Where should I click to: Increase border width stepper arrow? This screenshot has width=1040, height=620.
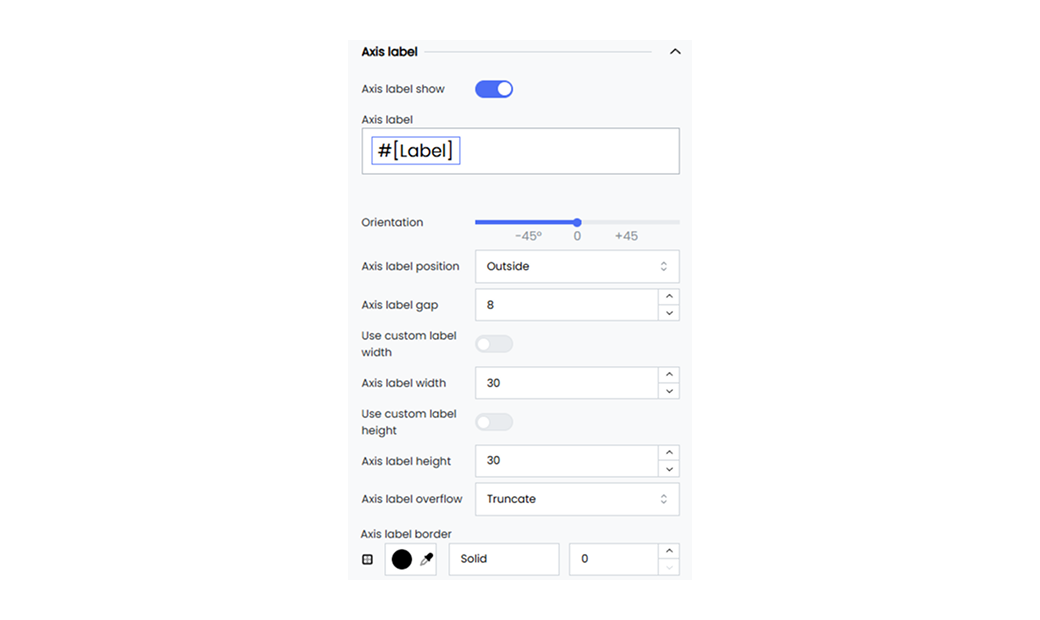[669, 551]
